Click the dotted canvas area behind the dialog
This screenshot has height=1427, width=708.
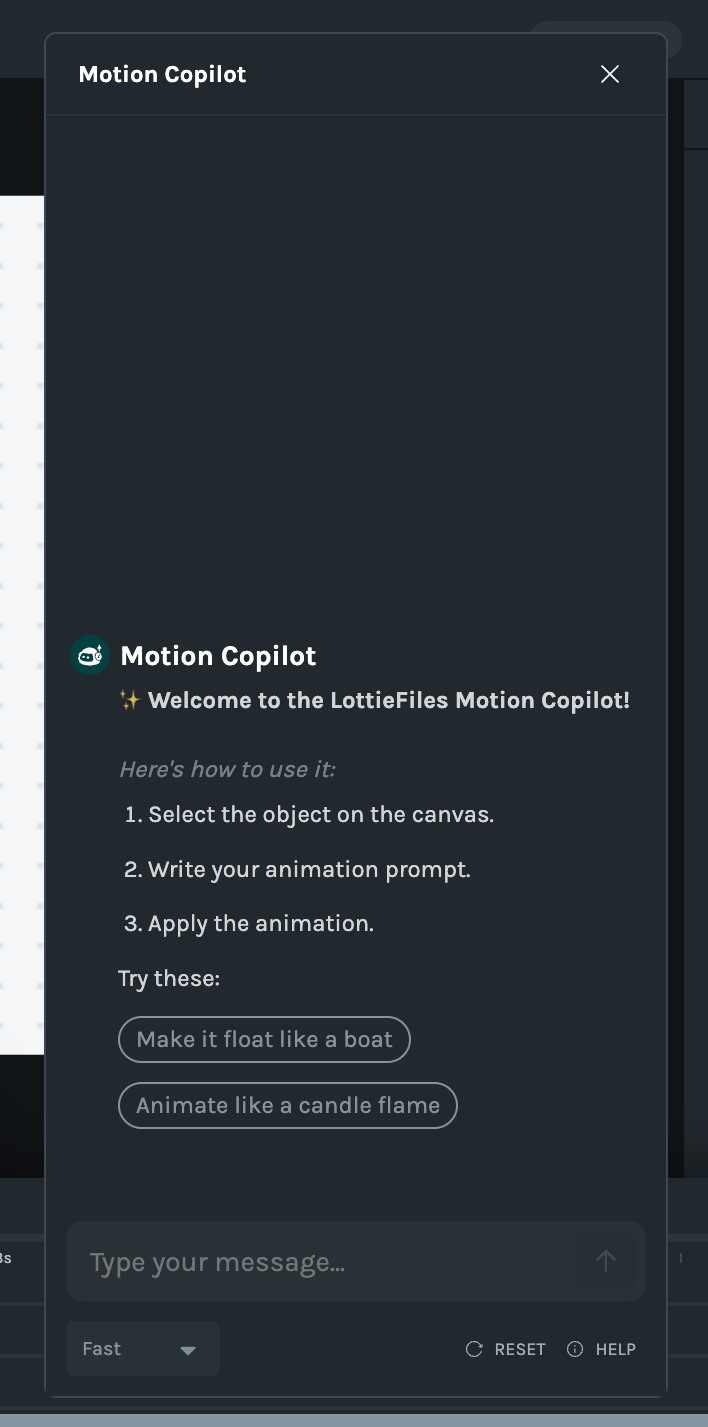(x=20, y=600)
